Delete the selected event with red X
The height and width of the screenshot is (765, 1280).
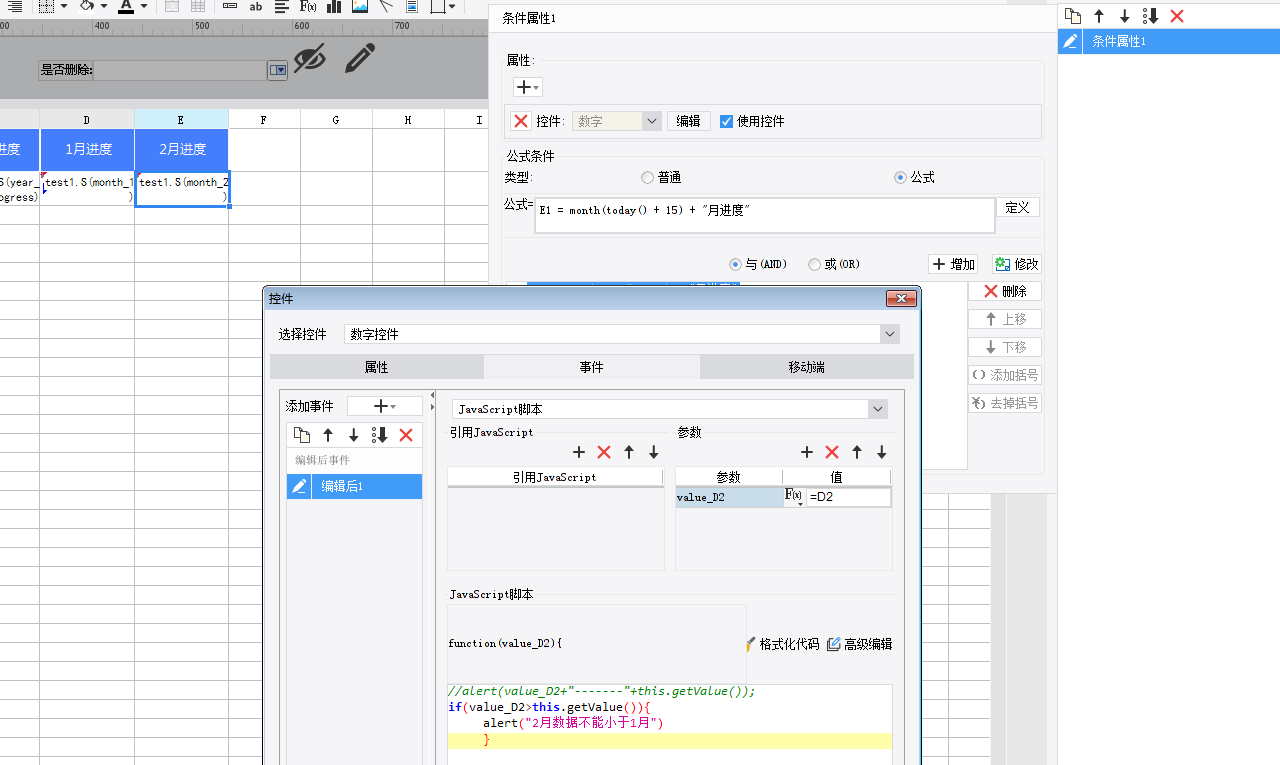pos(406,435)
